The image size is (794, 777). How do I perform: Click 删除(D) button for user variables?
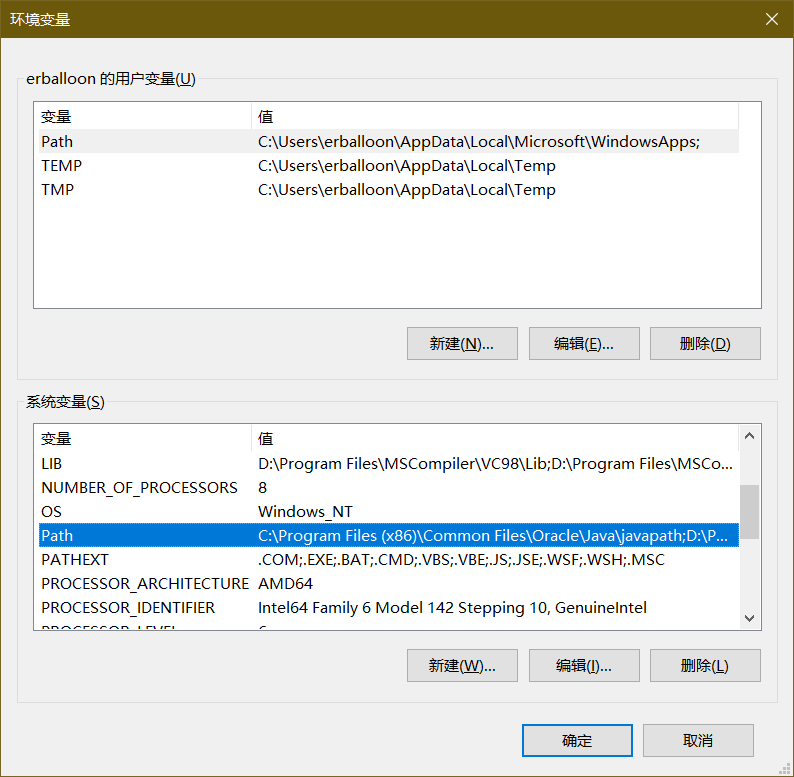point(705,343)
